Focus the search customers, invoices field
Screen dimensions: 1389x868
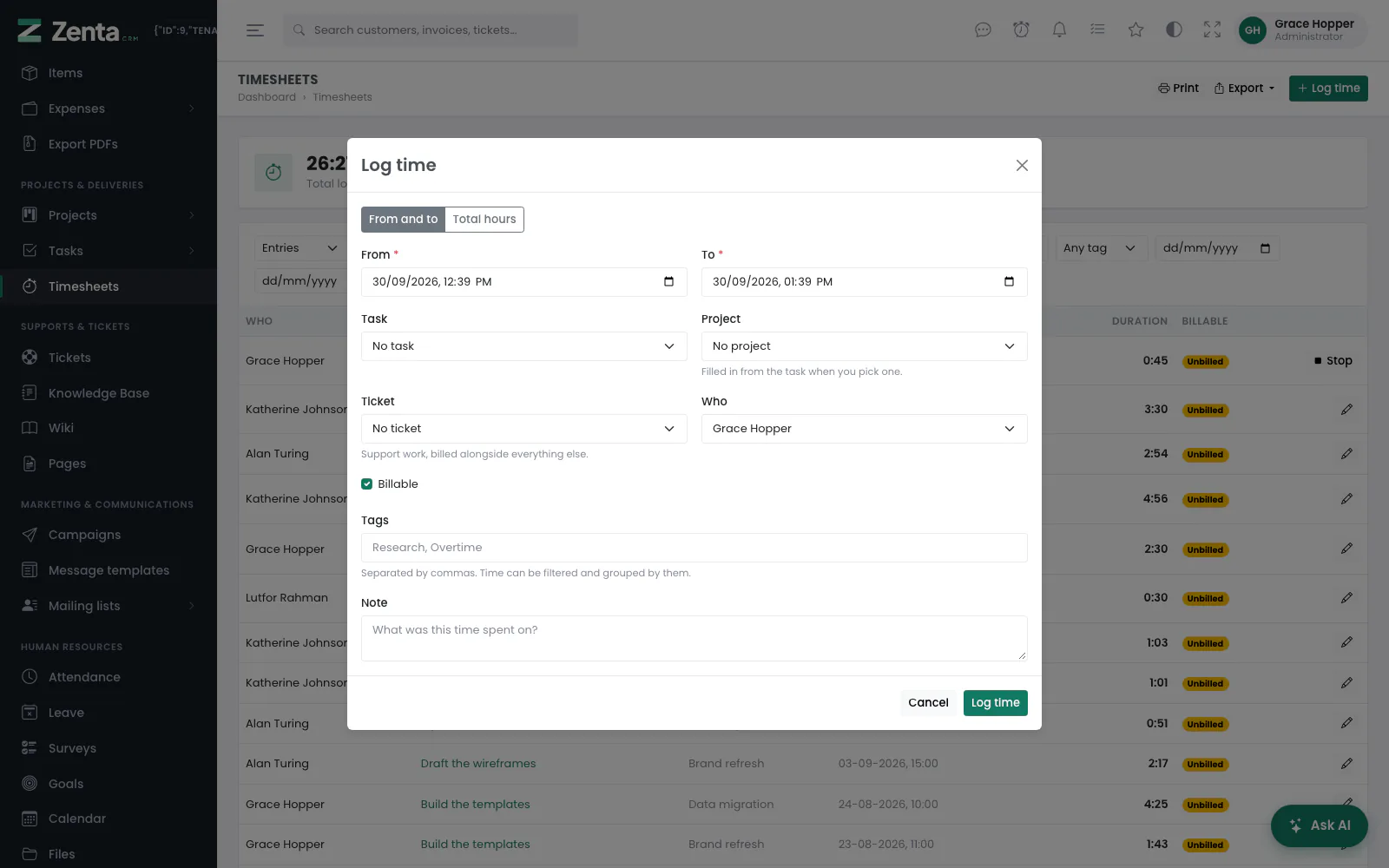click(x=431, y=30)
